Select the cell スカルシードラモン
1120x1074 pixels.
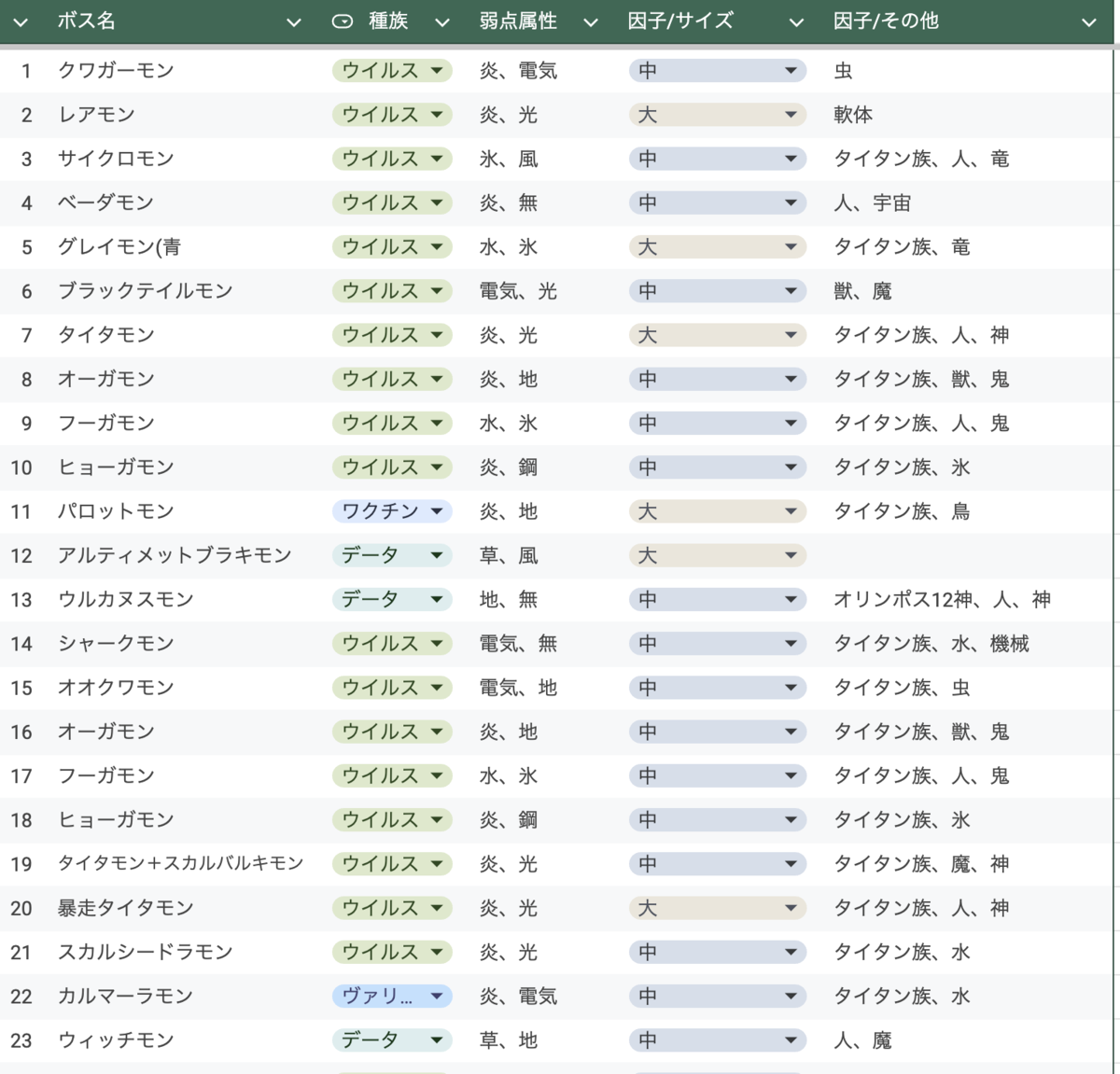(145, 952)
